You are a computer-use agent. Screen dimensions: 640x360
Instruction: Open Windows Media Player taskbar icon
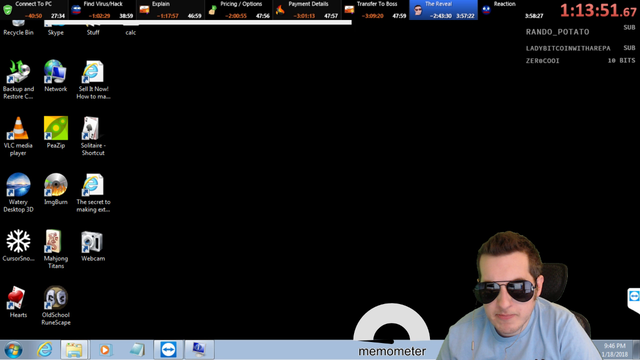[105, 350]
